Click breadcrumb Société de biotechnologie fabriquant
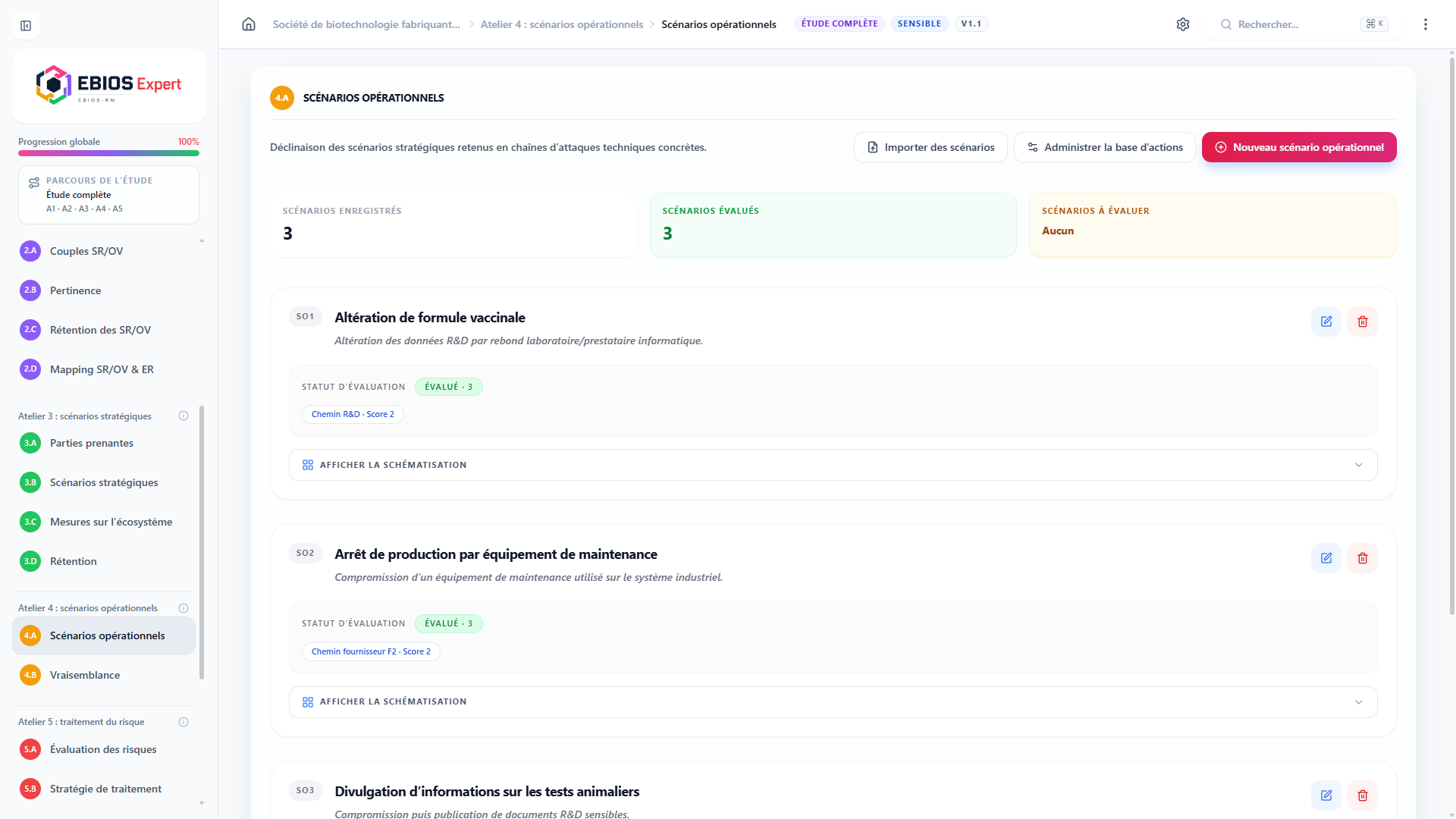The image size is (1456, 819). coord(366,24)
